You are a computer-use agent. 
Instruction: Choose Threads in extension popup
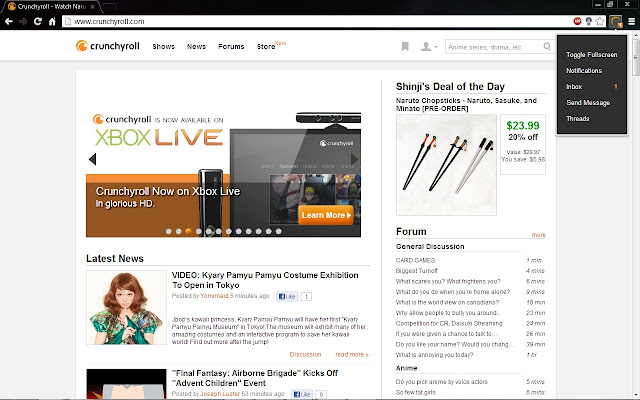click(x=578, y=119)
